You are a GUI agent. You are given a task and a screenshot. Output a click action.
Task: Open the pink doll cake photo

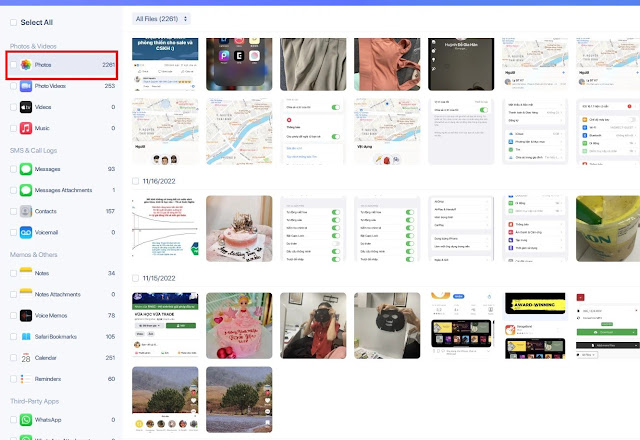click(x=239, y=326)
